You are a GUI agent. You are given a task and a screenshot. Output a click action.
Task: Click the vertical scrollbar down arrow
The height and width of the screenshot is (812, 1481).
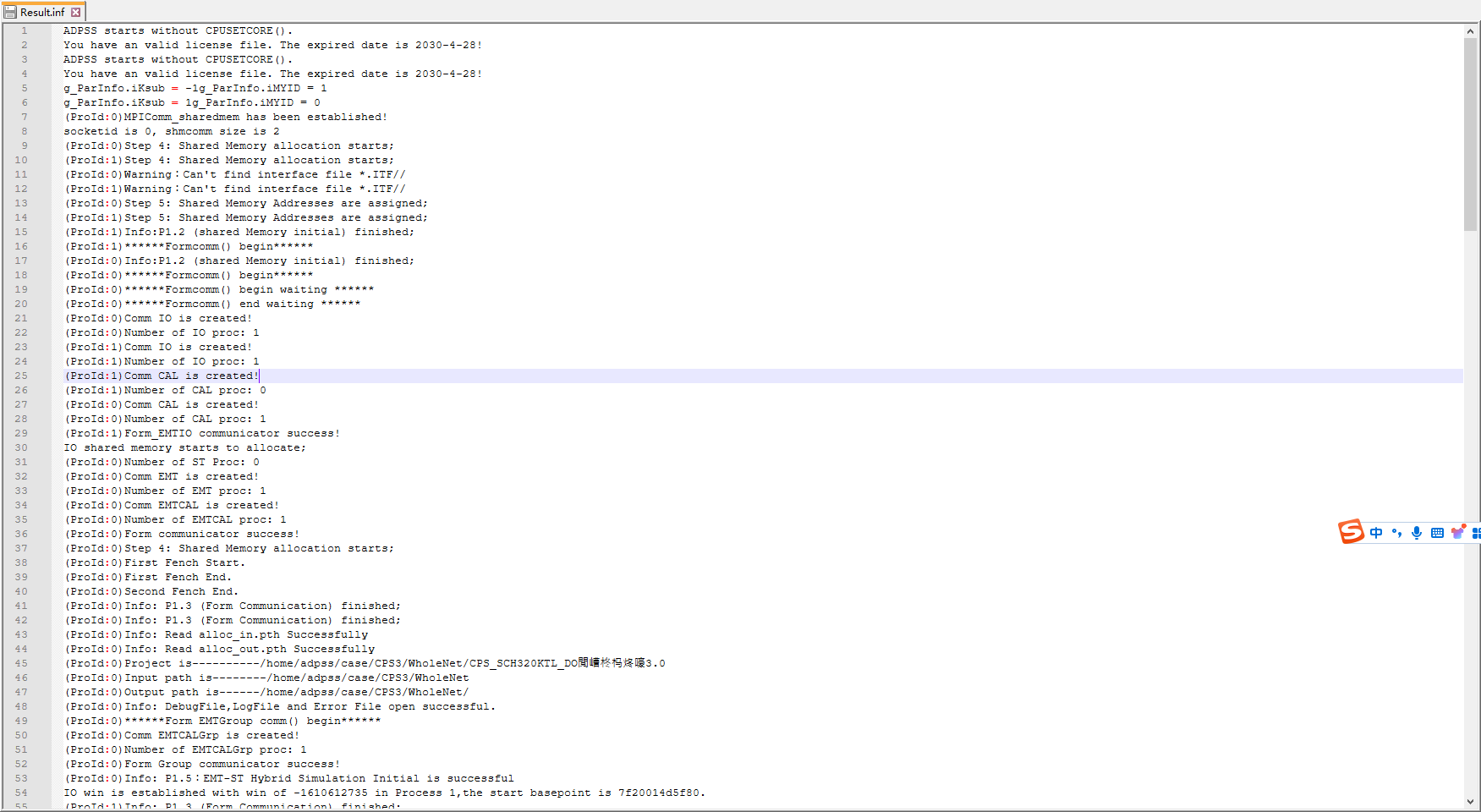[1471, 801]
